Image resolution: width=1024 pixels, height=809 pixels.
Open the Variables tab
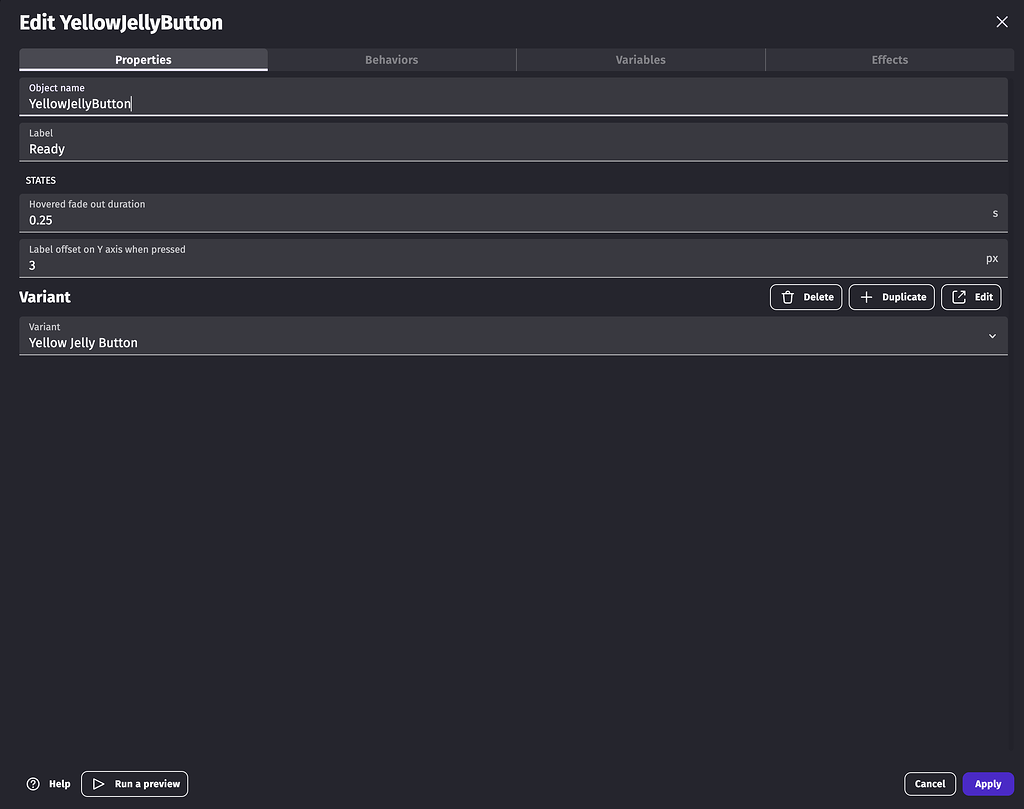pos(641,59)
